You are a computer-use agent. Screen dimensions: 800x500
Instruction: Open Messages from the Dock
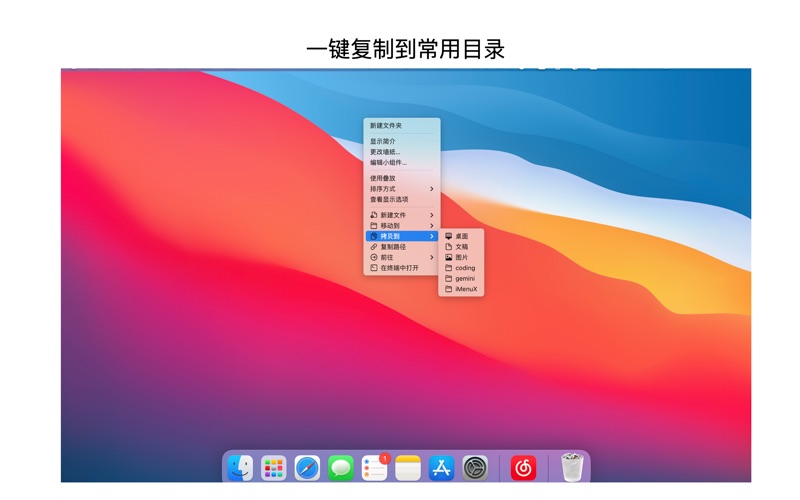pos(341,467)
